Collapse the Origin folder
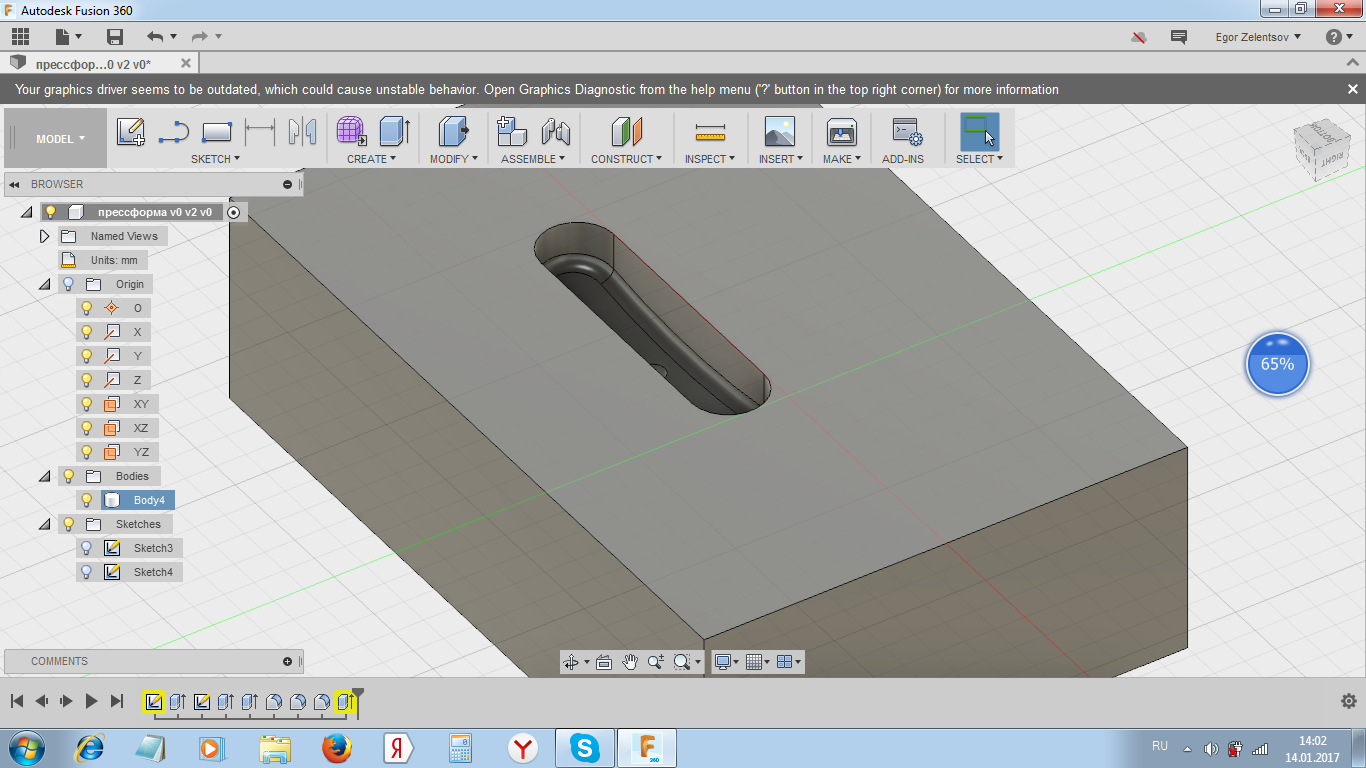 coord(44,284)
